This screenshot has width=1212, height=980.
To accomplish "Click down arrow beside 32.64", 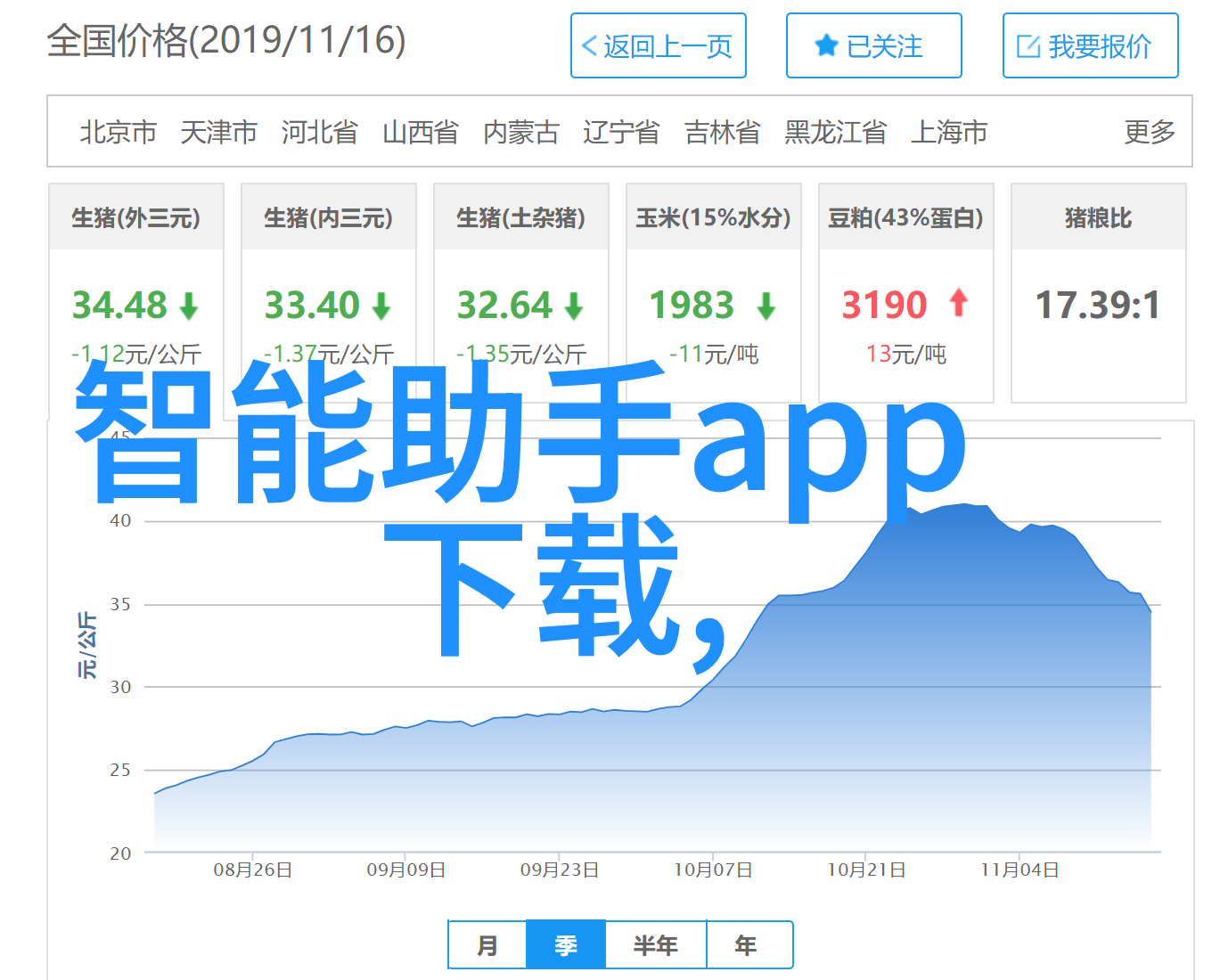I will click(x=574, y=307).
